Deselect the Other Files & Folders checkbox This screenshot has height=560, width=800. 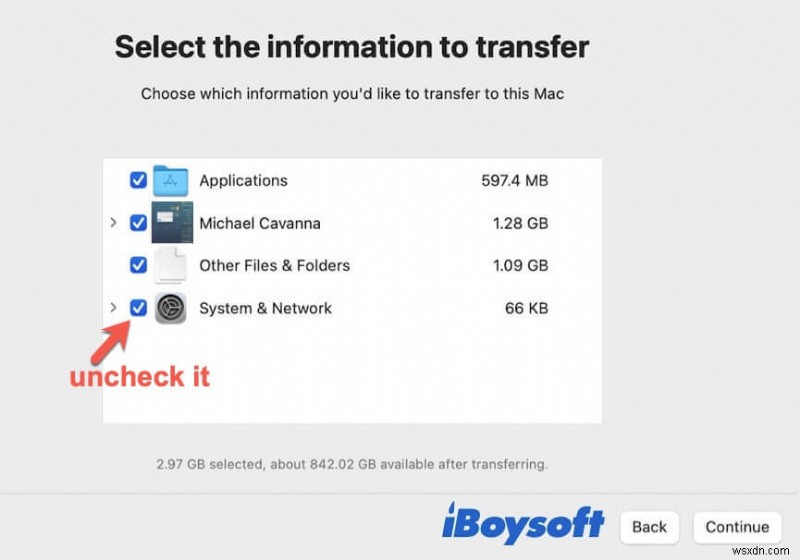click(x=138, y=266)
